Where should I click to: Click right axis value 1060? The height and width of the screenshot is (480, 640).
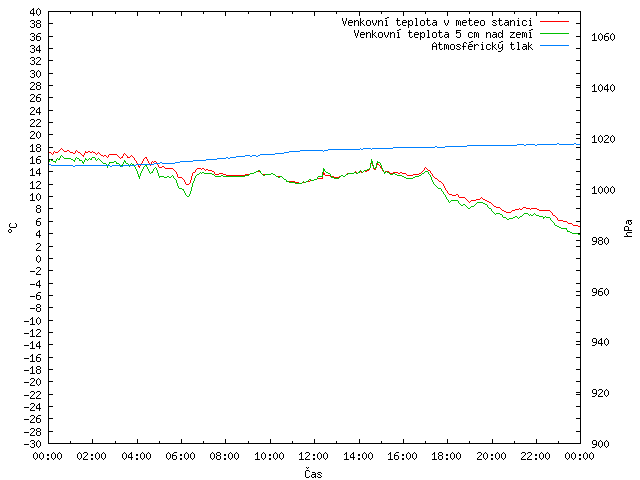point(603,37)
